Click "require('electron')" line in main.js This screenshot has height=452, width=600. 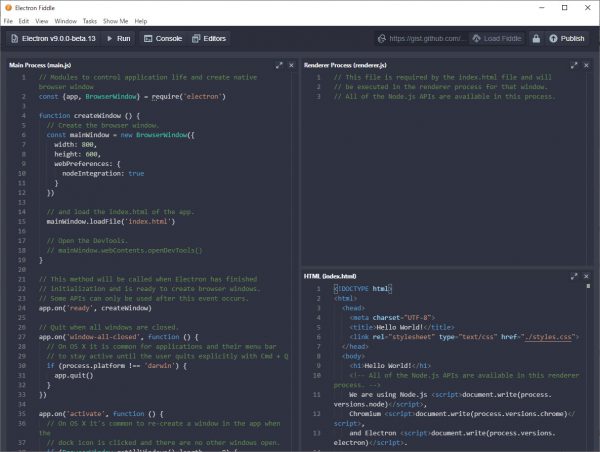tap(132, 96)
